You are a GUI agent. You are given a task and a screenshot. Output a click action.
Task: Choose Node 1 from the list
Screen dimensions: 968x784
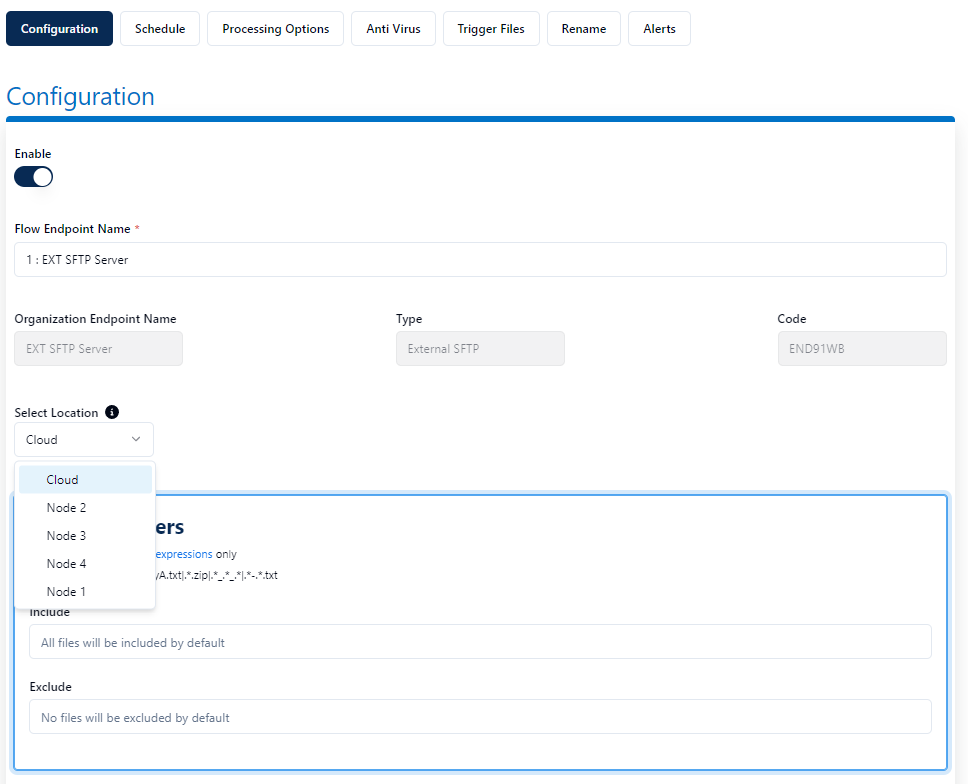(x=85, y=592)
